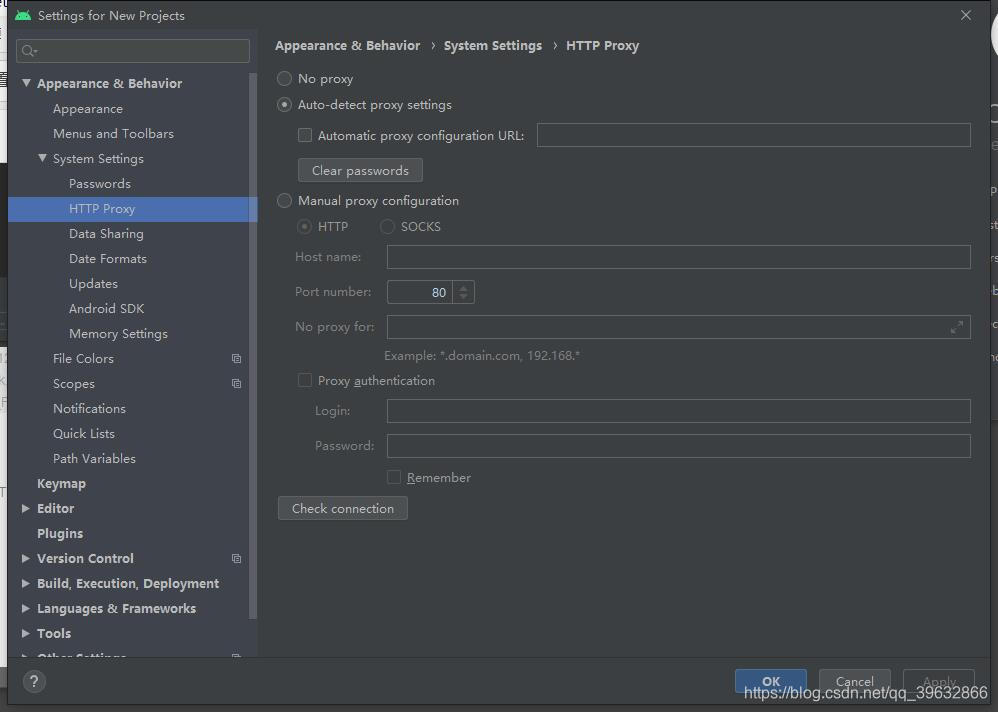Open the Updates settings page

pos(93,284)
